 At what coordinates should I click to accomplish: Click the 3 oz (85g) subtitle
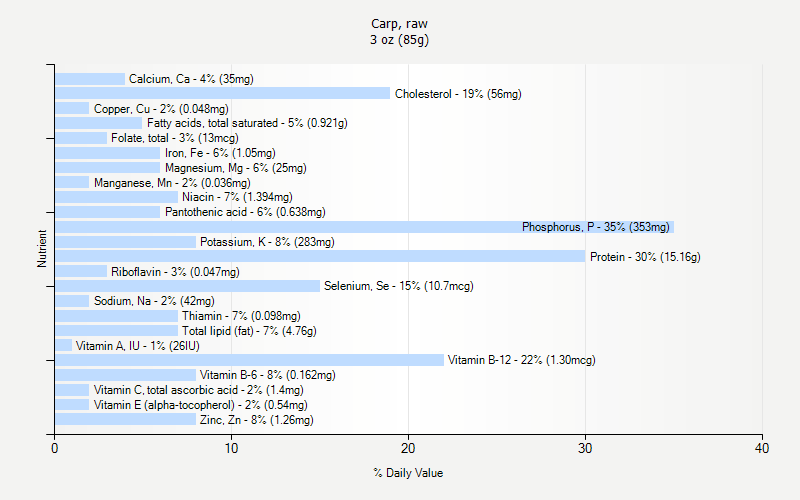tap(399, 40)
